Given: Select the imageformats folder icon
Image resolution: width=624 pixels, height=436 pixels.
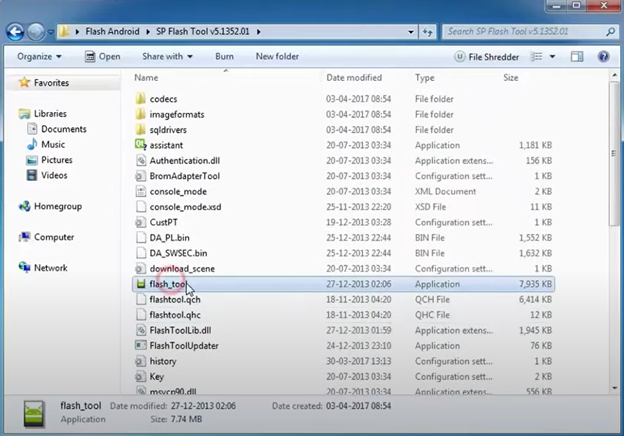Looking at the screenshot, I should [x=140, y=114].
